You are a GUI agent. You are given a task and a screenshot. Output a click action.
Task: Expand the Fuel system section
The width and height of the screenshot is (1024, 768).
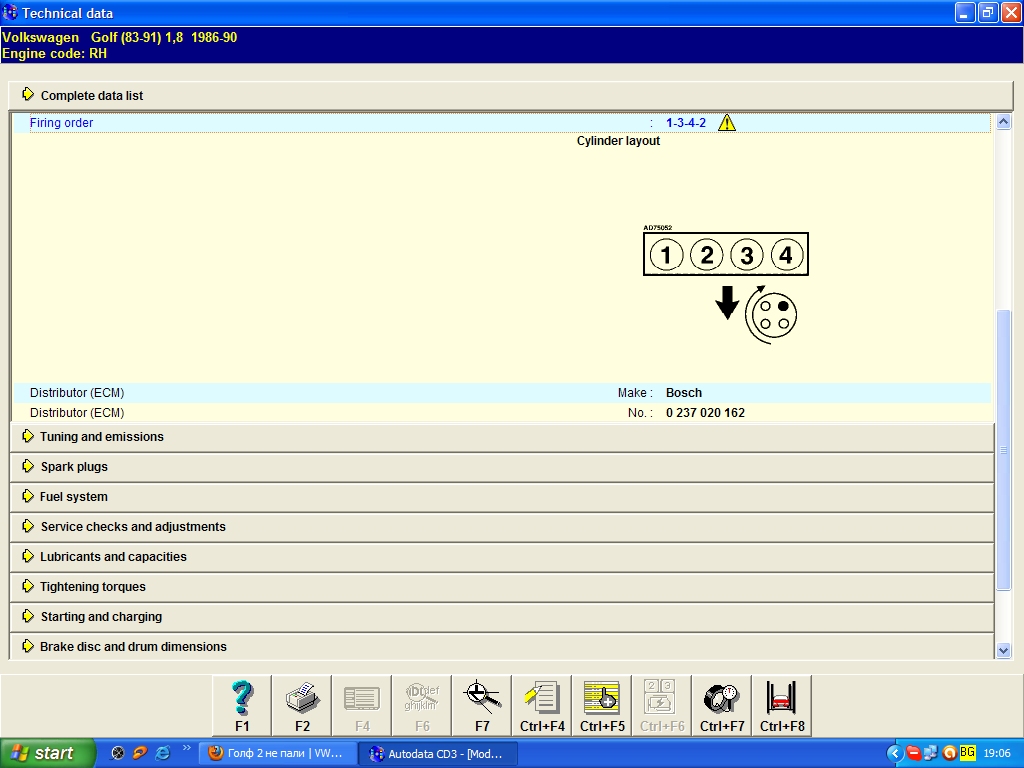point(73,497)
